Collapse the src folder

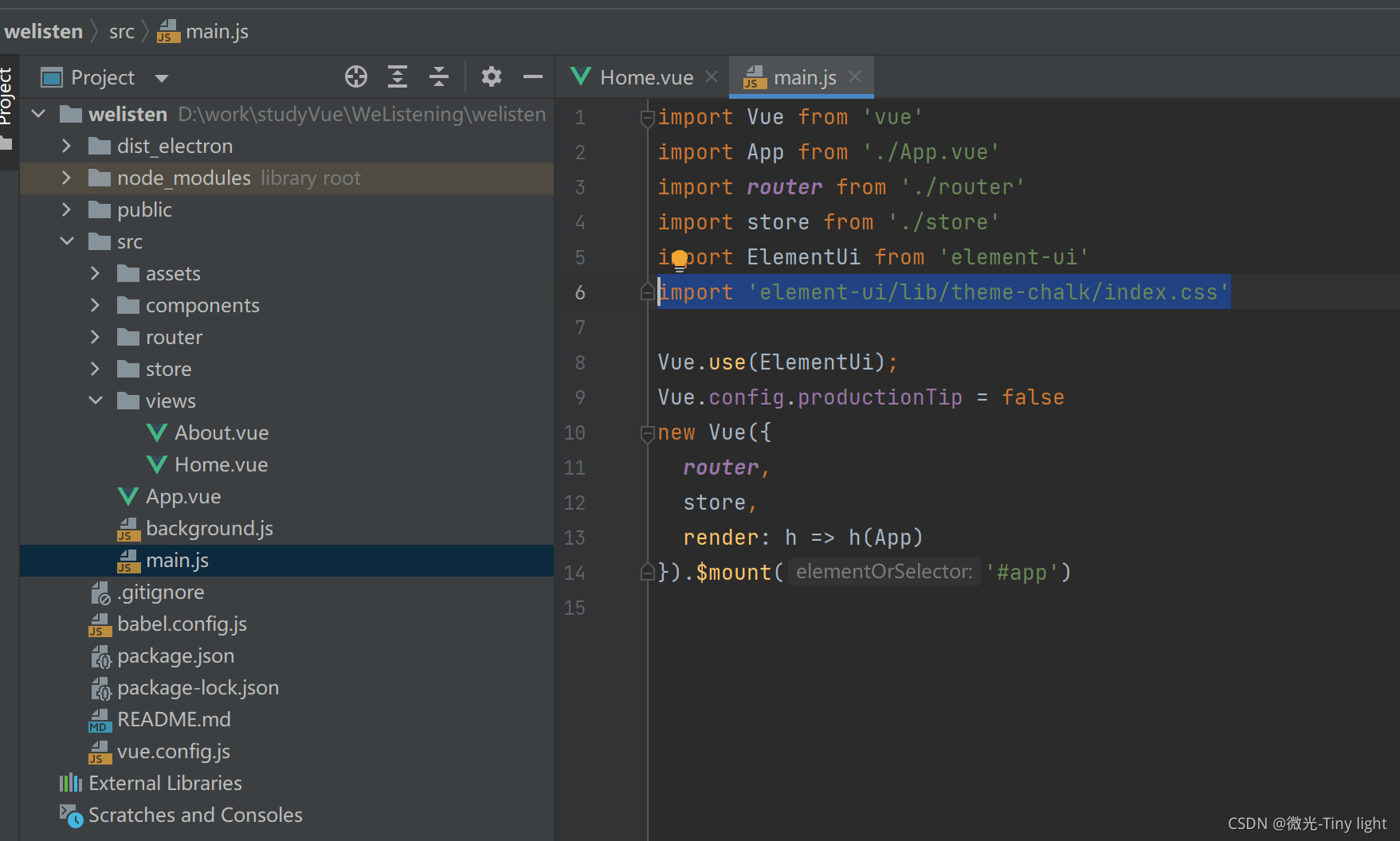point(67,241)
